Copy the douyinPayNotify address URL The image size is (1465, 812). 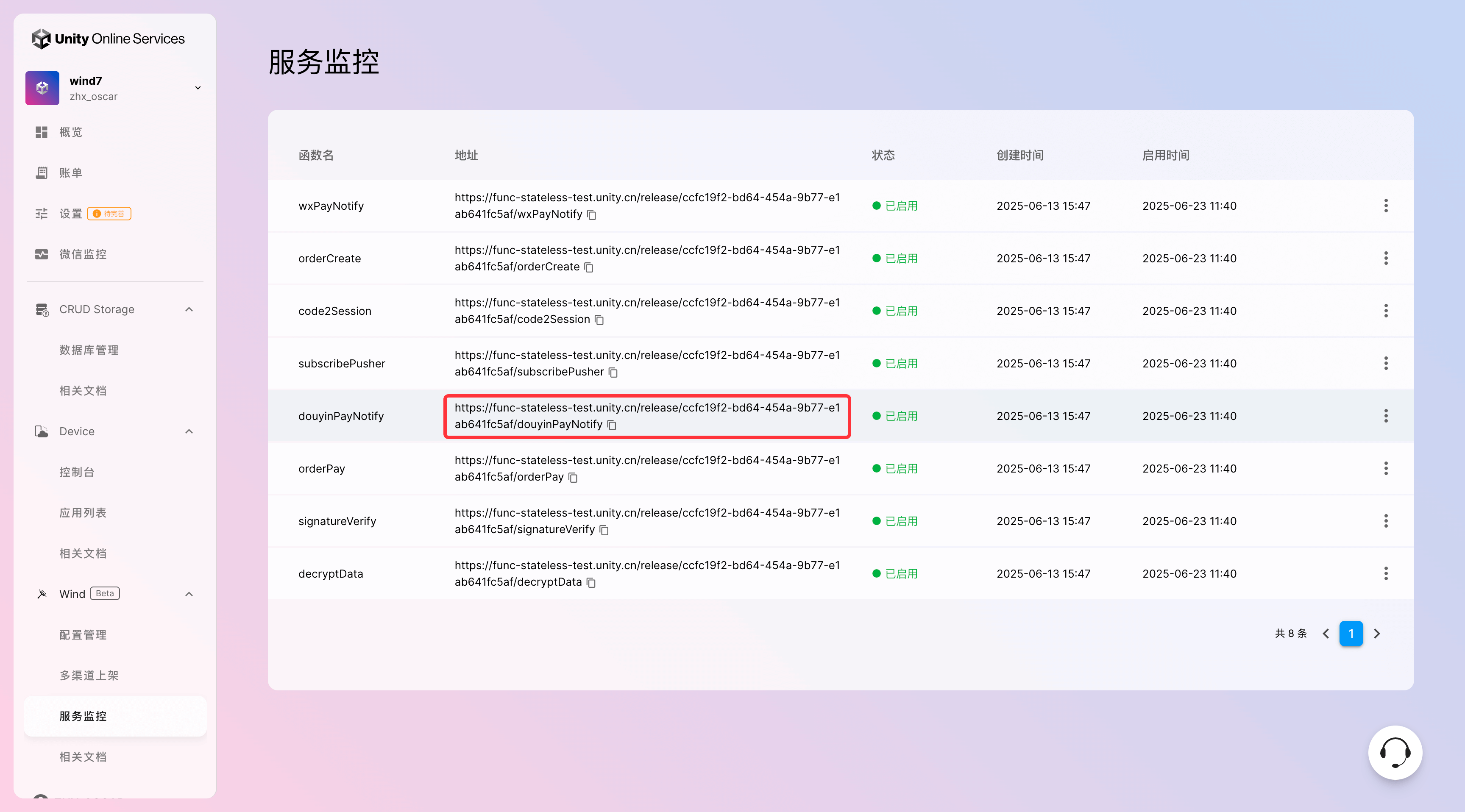612,425
